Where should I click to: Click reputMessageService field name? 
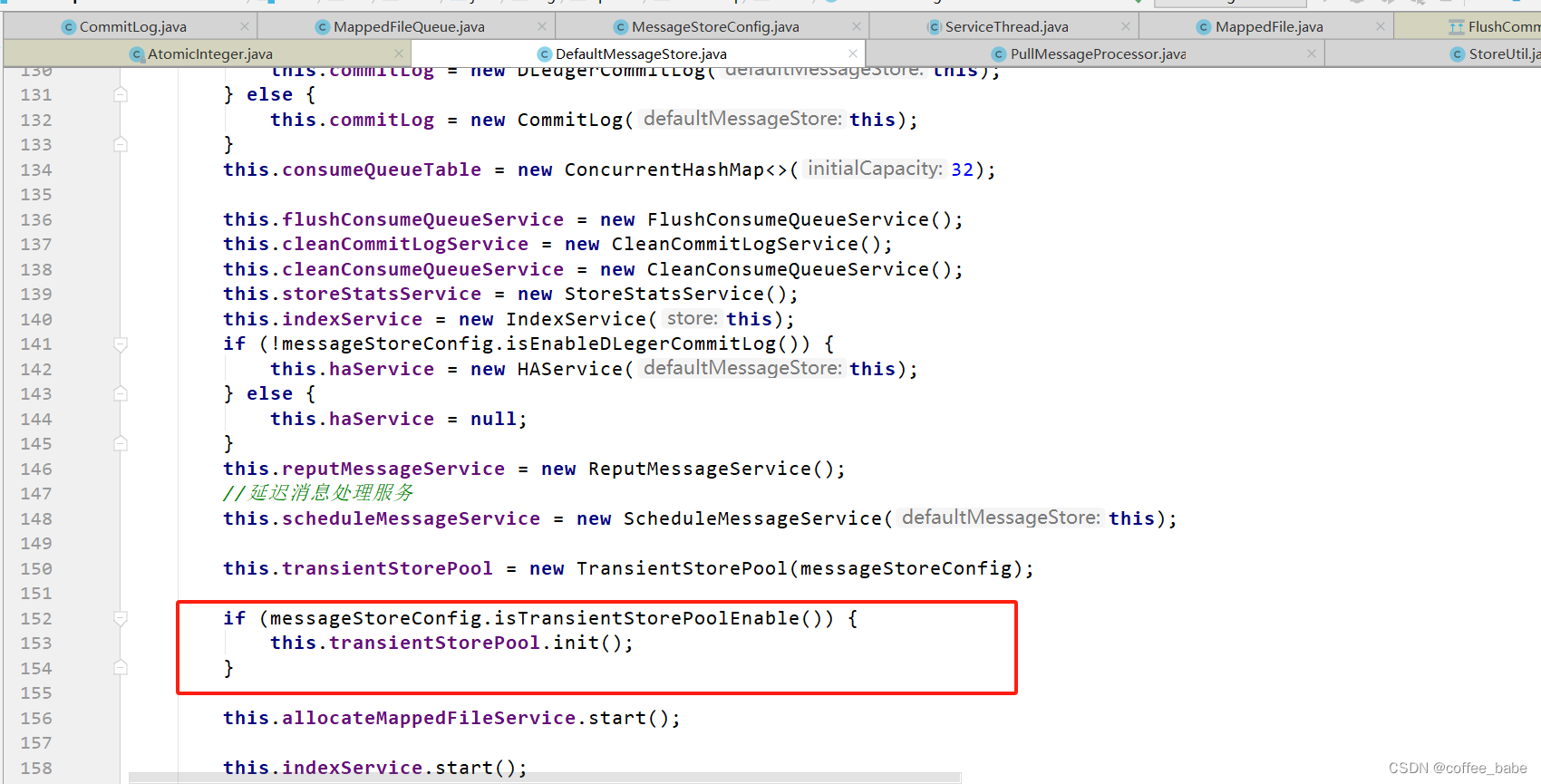pyautogui.click(x=393, y=469)
